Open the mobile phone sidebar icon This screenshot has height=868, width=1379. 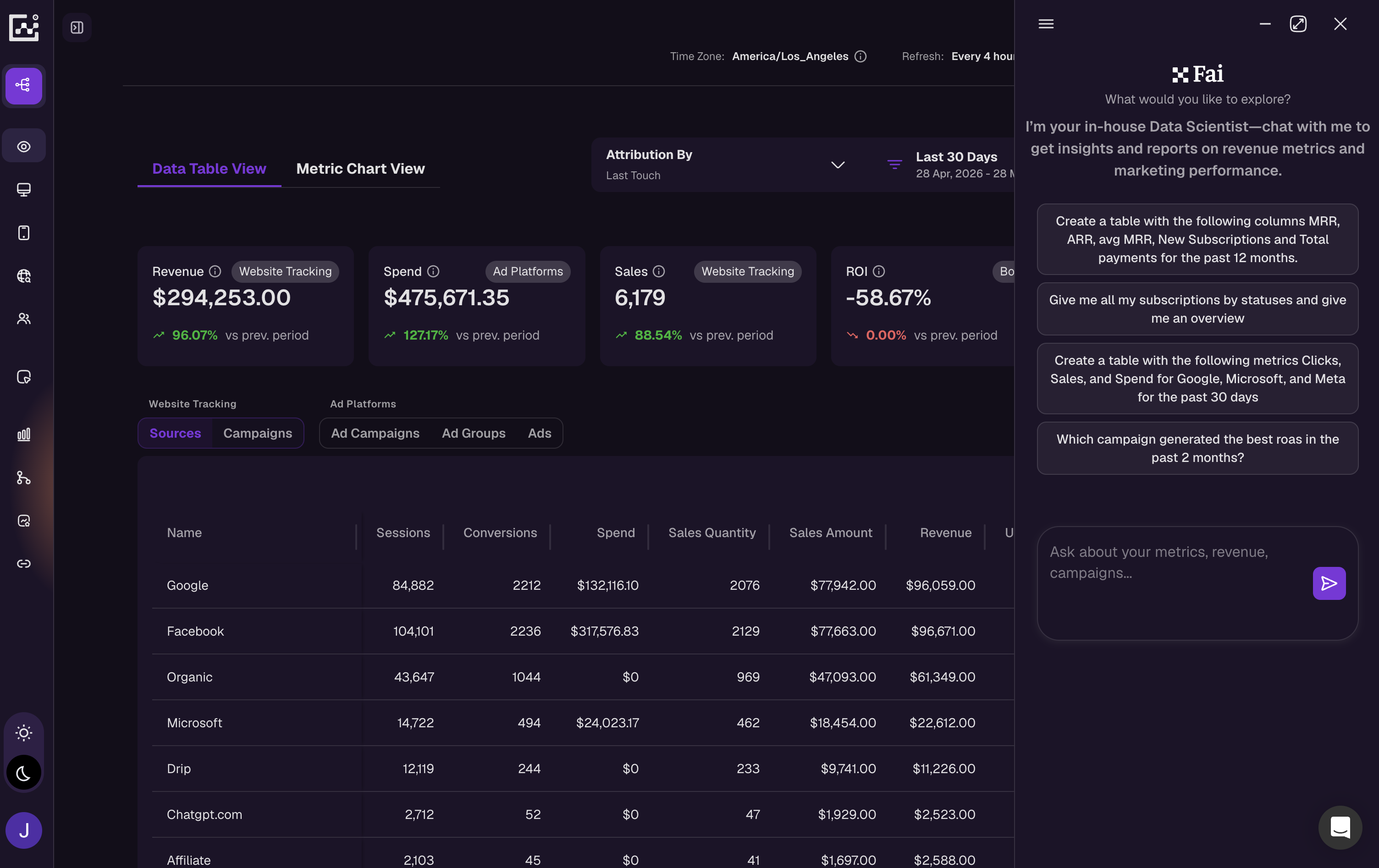[x=23, y=232]
